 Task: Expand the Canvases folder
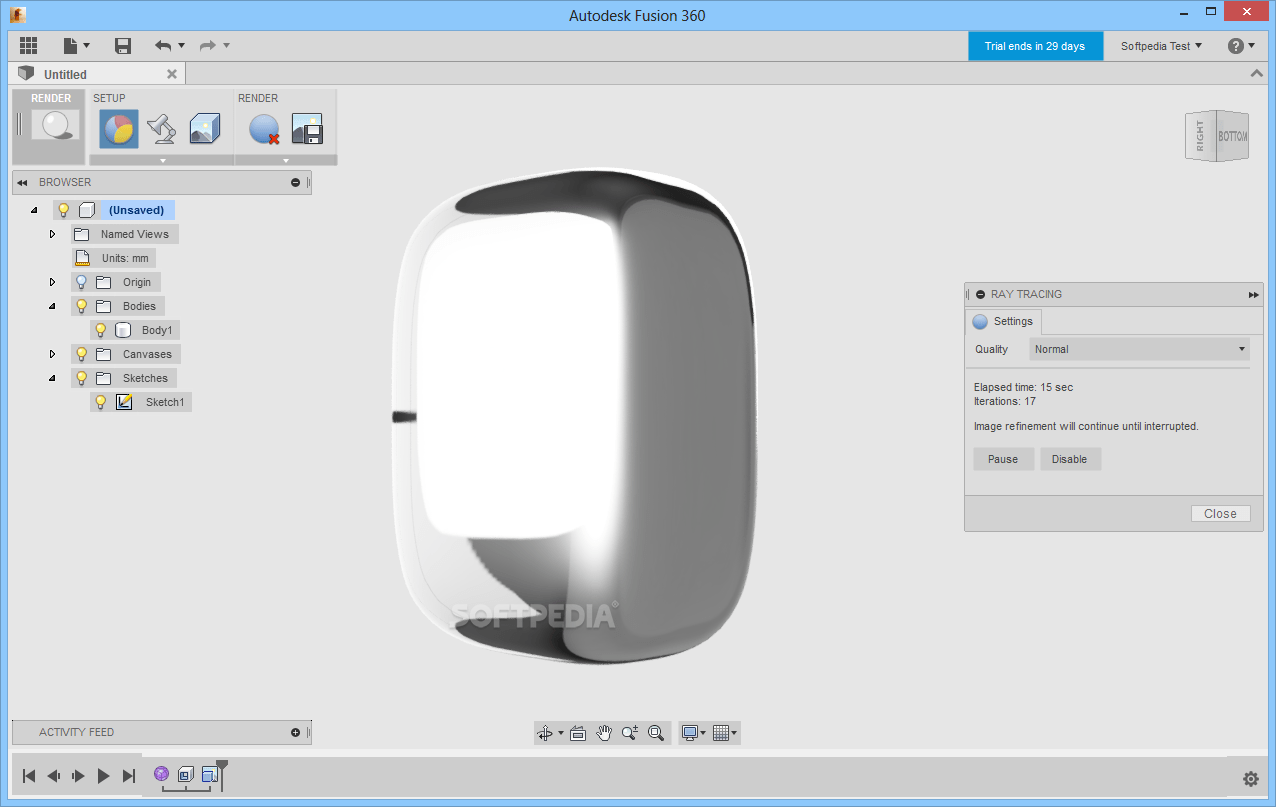pos(53,354)
